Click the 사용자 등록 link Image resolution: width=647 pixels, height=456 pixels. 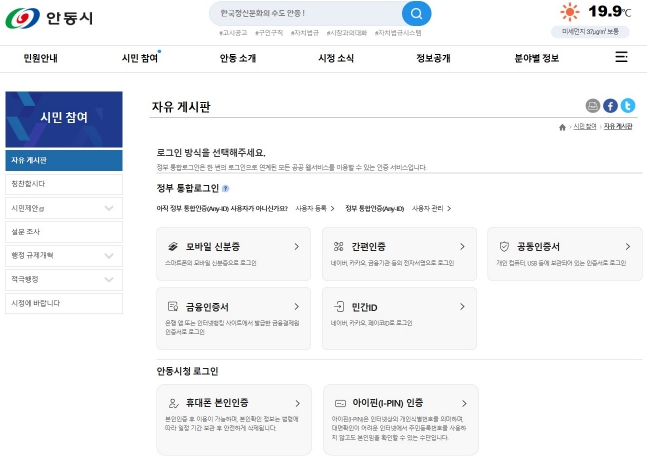tap(315, 208)
